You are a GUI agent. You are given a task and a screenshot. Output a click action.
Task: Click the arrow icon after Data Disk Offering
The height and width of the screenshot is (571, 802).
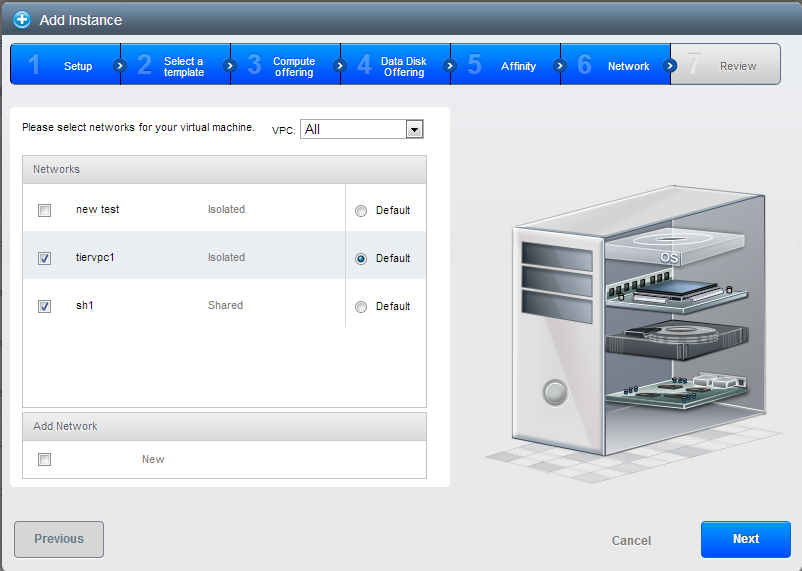pyautogui.click(x=450, y=65)
